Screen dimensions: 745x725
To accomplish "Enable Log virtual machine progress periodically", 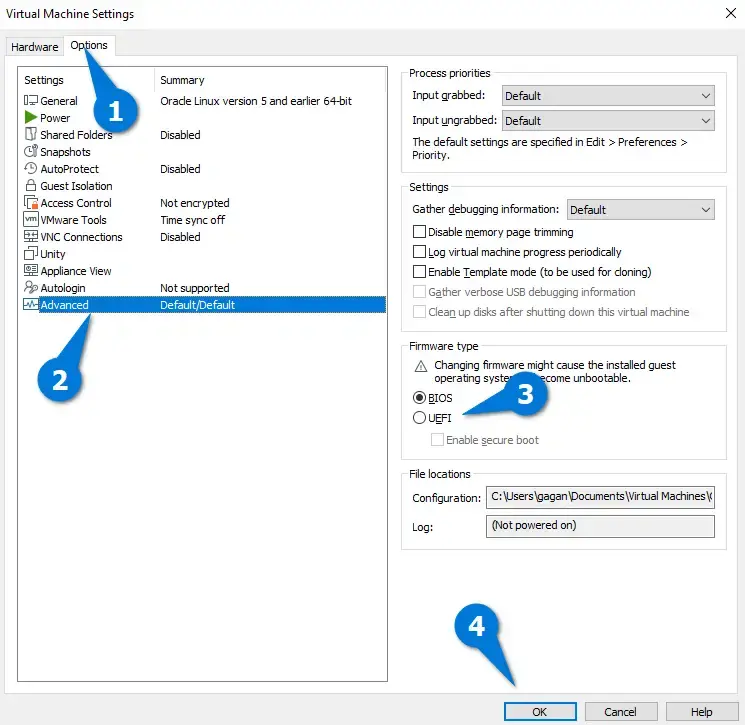I will point(419,252).
